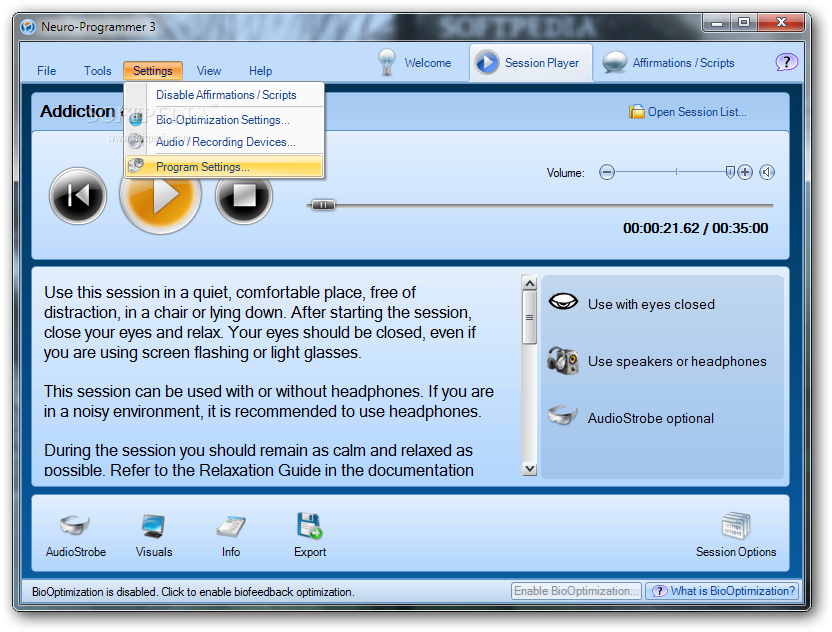Click the Neuro-Programmer 3 title bar icon
This screenshot has width=832, height=632.
point(28,27)
